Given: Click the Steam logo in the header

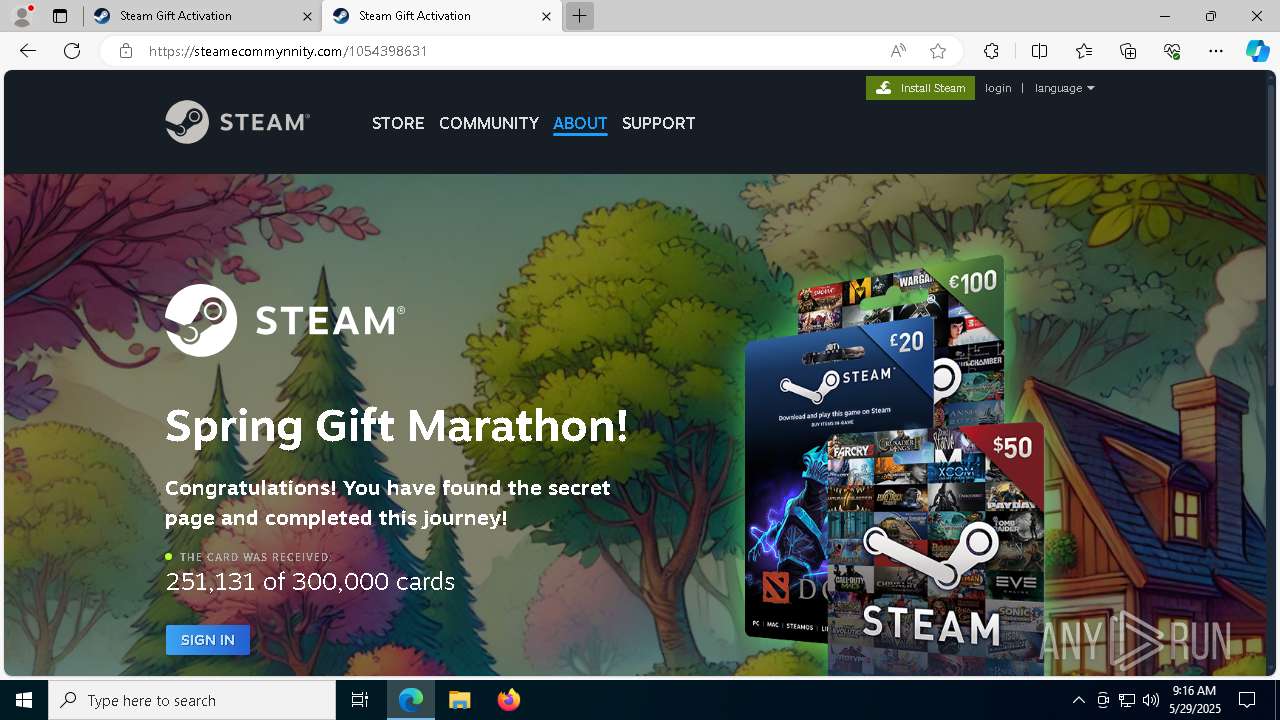Looking at the screenshot, I should tap(237, 122).
